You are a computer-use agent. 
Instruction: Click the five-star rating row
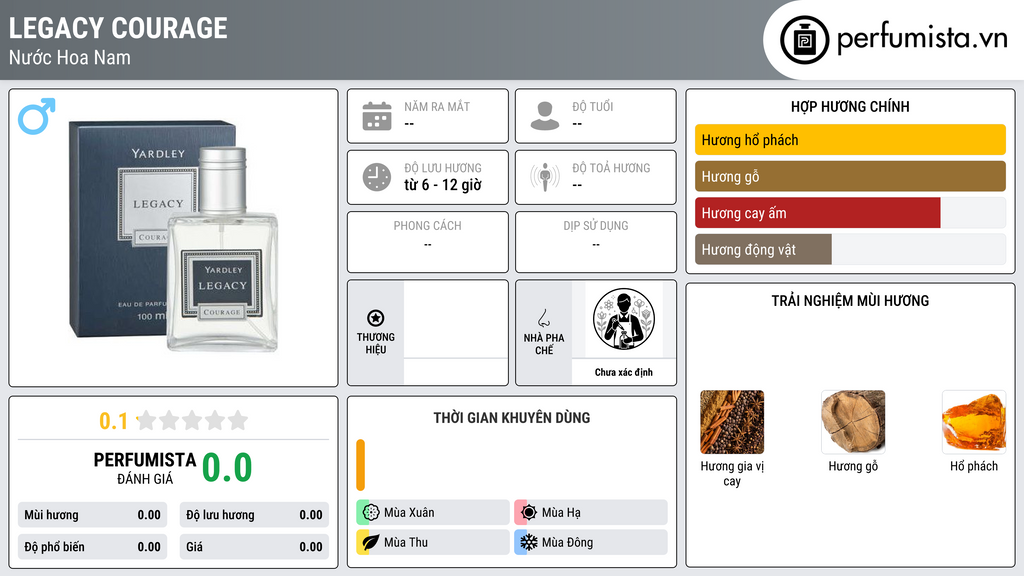pos(192,420)
